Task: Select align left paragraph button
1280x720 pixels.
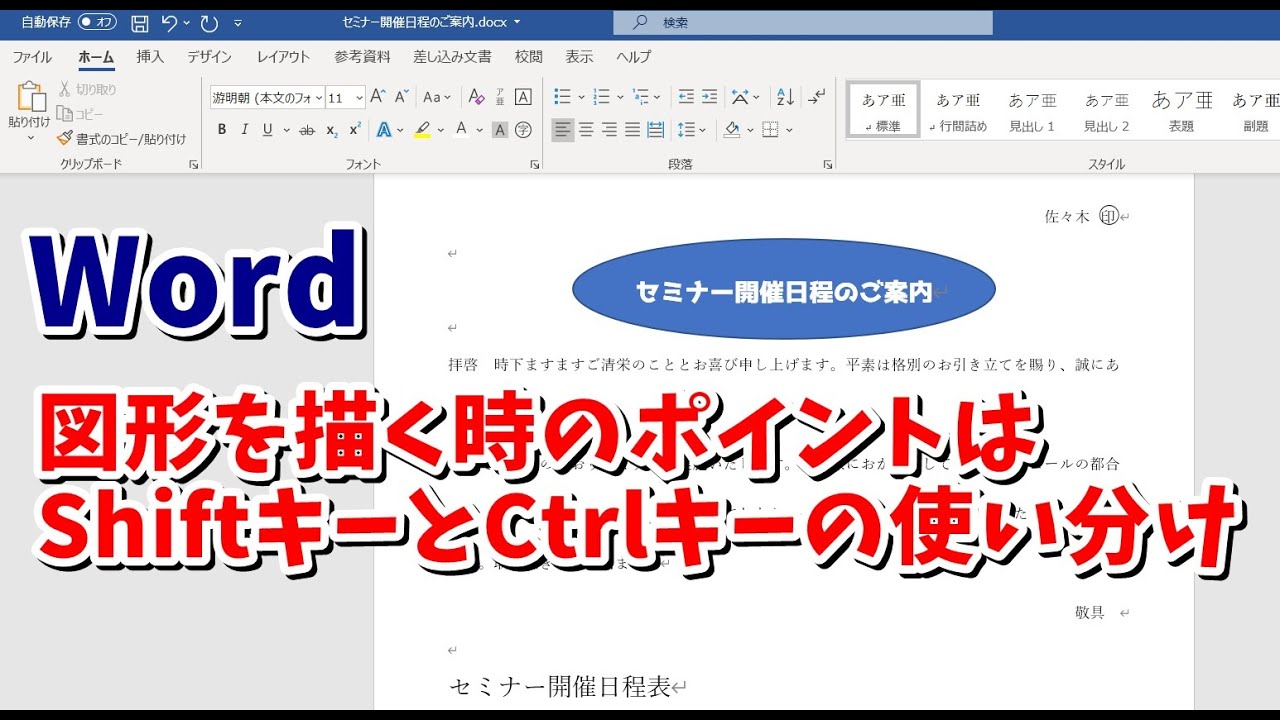Action: coord(563,129)
